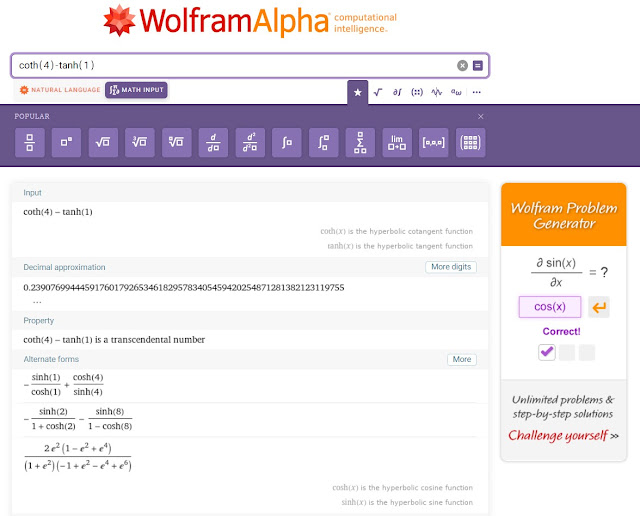The width and height of the screenshot is (640, 516).
Task: Insert a superscript power template
Action: (x=66, y=142)
